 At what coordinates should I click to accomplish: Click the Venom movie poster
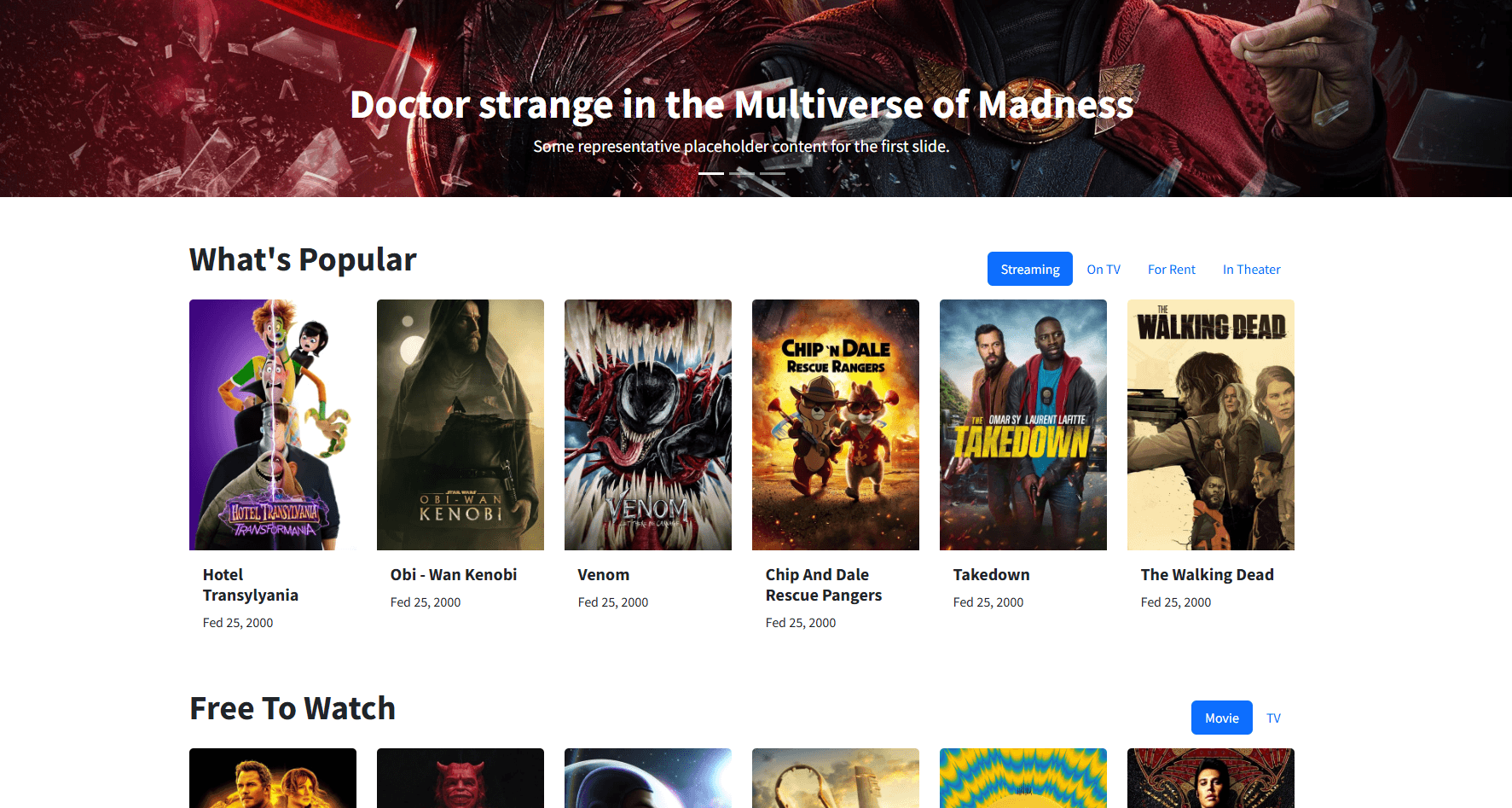(x=647, y=424)
